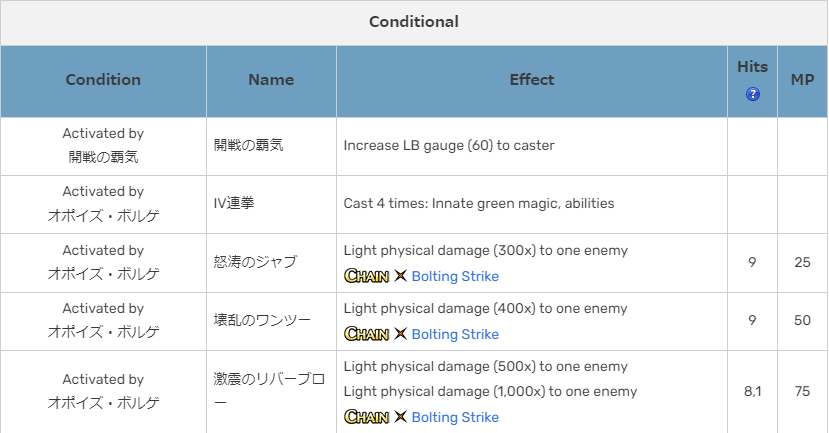Select the Name column header
This screenshot has width=829, height=433.
click(x=271, y=80)
